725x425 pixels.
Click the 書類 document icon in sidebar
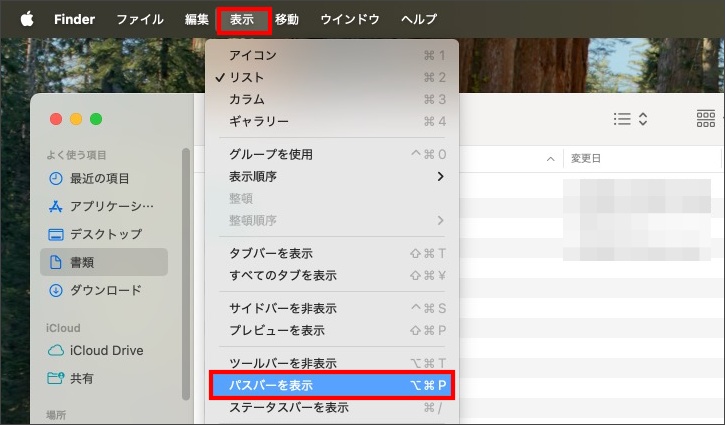click(56, 262)
